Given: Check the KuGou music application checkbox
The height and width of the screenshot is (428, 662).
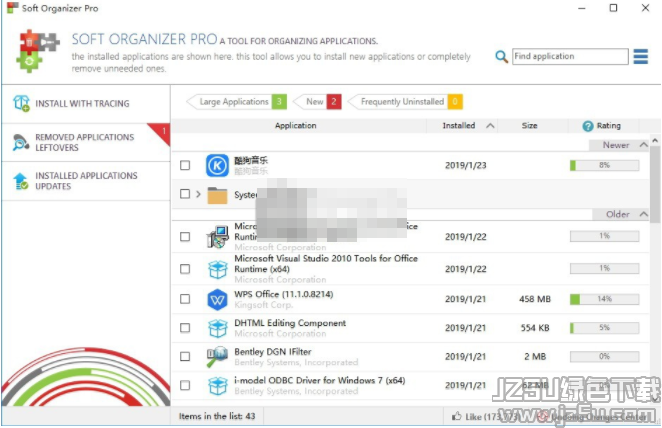Looking at the screenshot, I should click(x=185, y=165).
